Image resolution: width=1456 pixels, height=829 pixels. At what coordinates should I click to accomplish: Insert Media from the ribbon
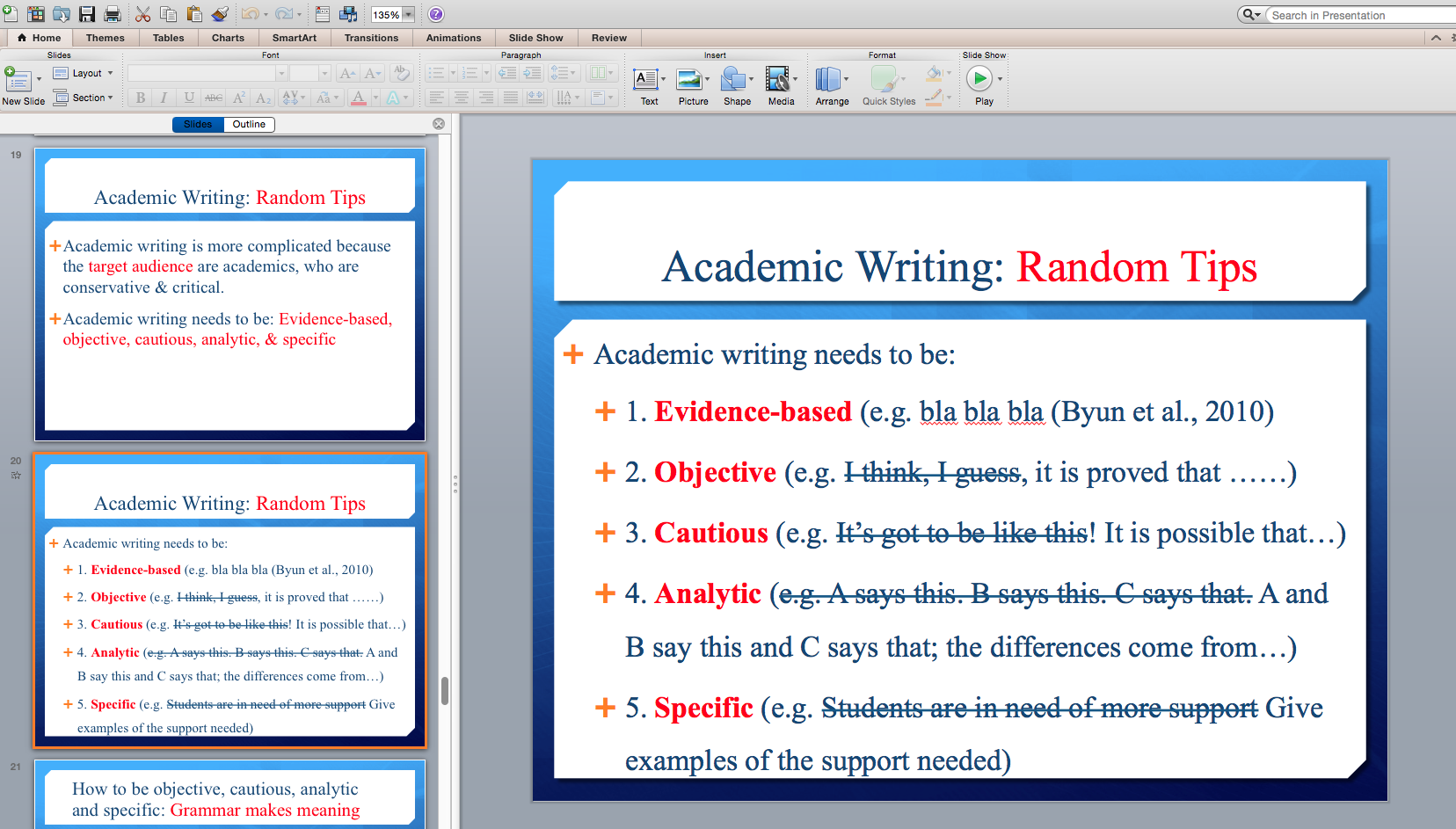click(x=777, y=79)
